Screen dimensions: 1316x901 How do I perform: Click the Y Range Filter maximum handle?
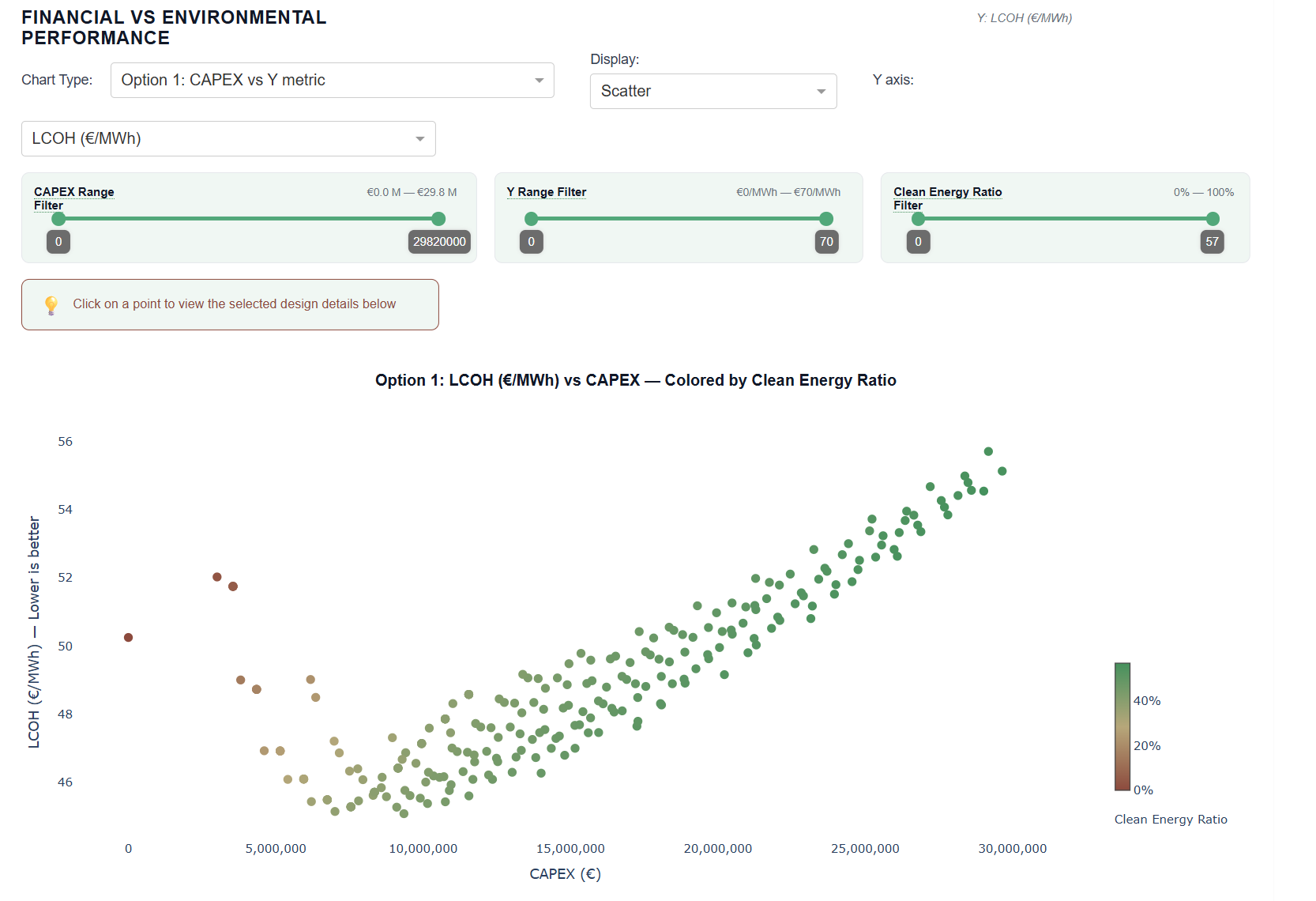826,219
